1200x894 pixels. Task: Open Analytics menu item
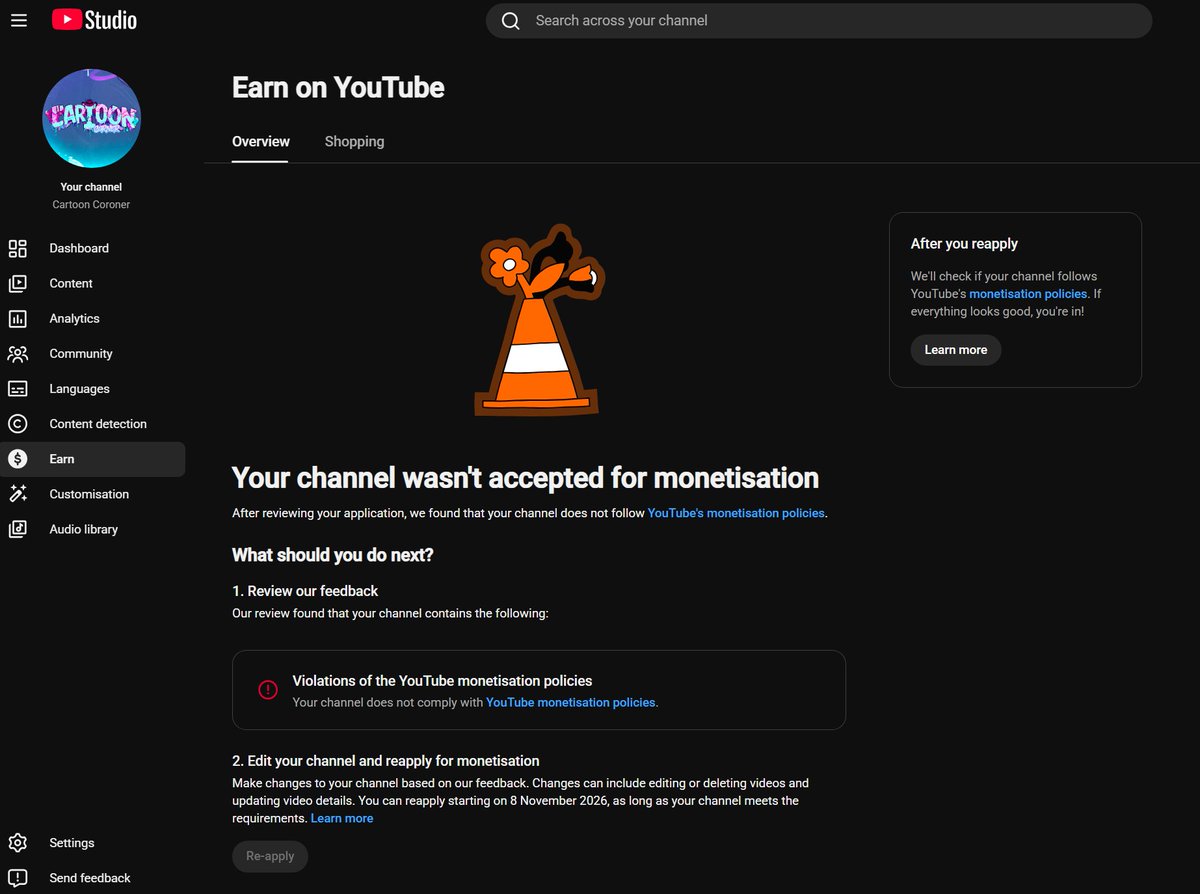pyautogui.click(x=75, y=319)
